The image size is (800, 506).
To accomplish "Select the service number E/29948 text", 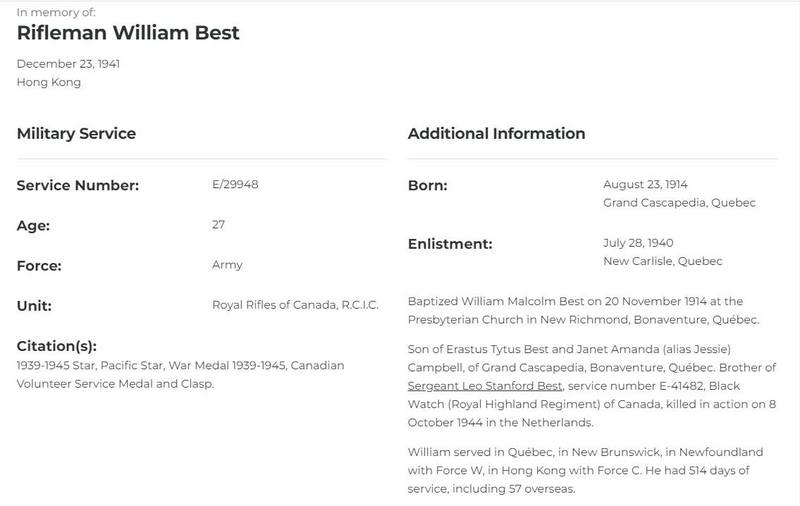I will tap(235, 184).
